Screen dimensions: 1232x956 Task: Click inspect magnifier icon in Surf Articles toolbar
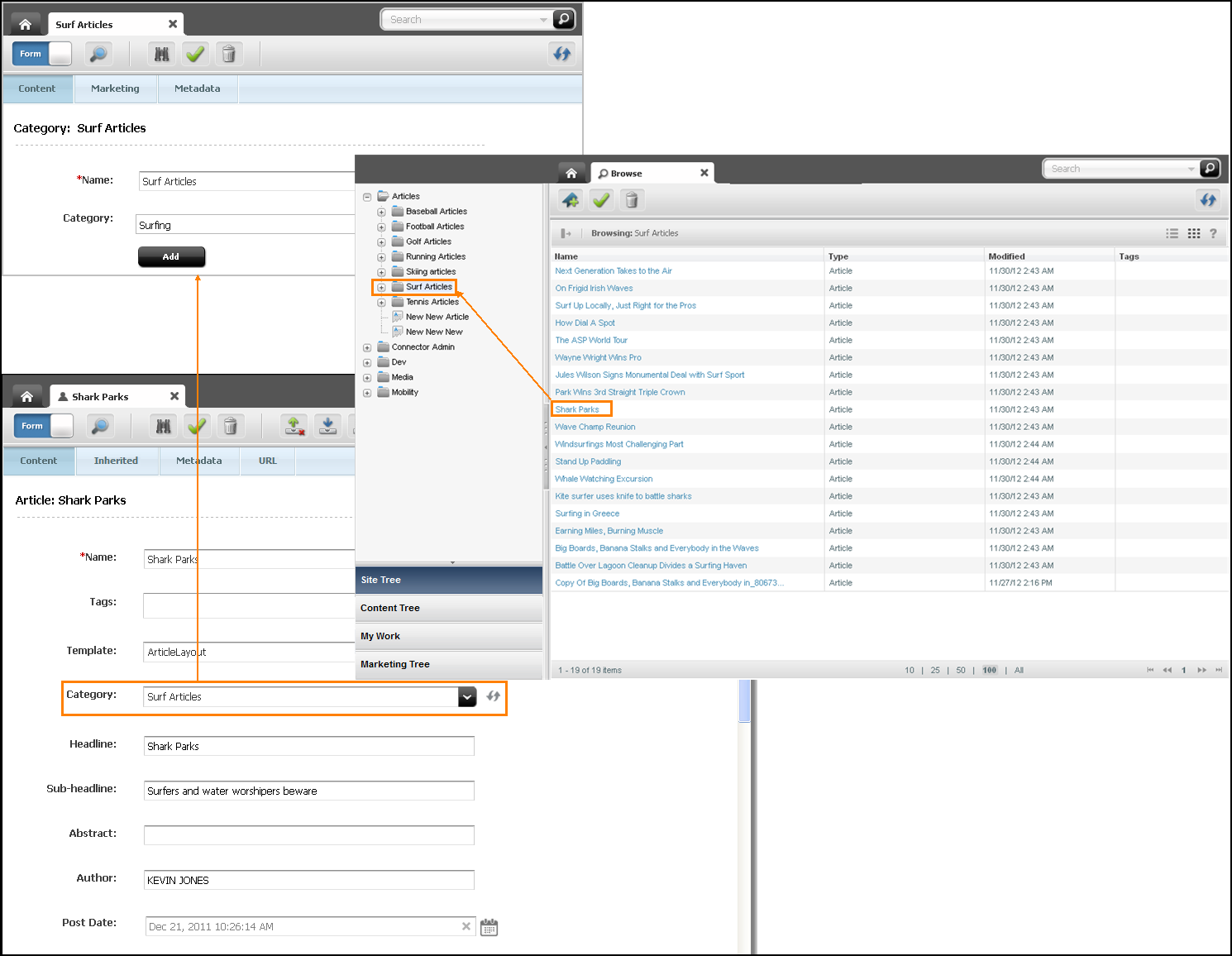[98, 54]
